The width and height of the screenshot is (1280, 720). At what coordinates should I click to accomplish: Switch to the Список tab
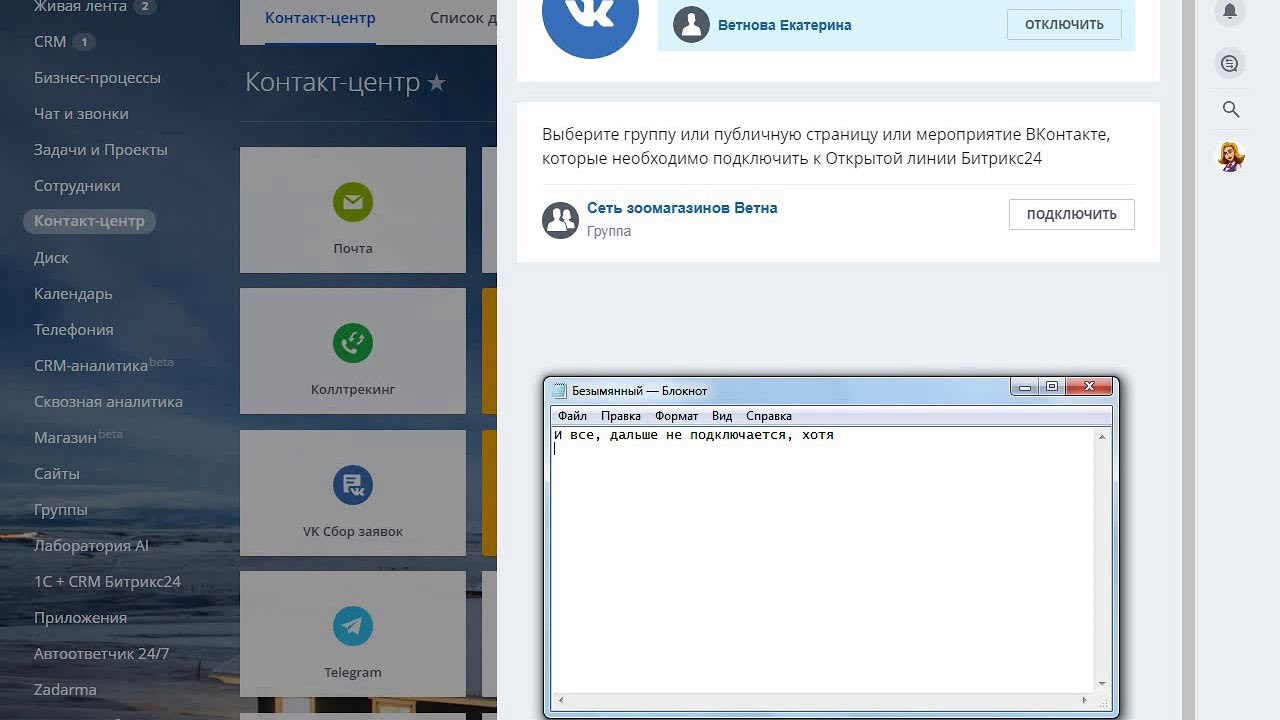pyautogui.click(x=463, y=18)
